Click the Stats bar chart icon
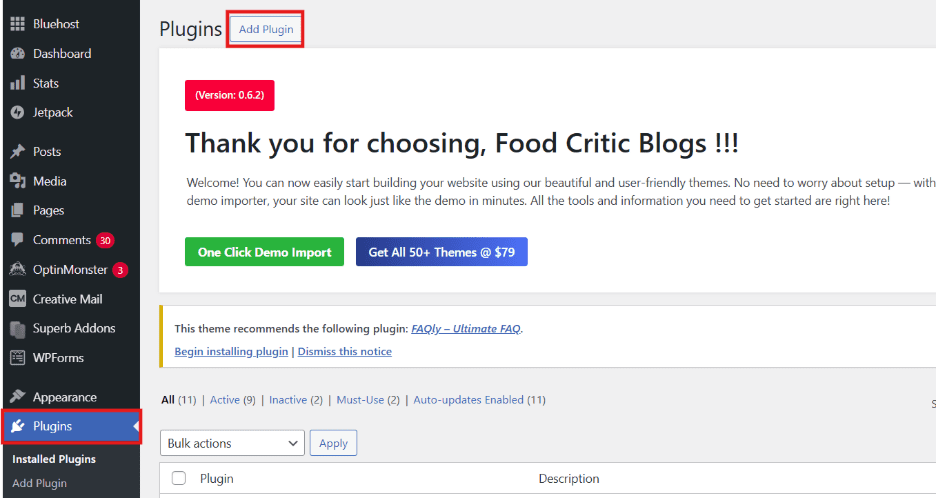936x498 pixels. (x=17, y=83)
